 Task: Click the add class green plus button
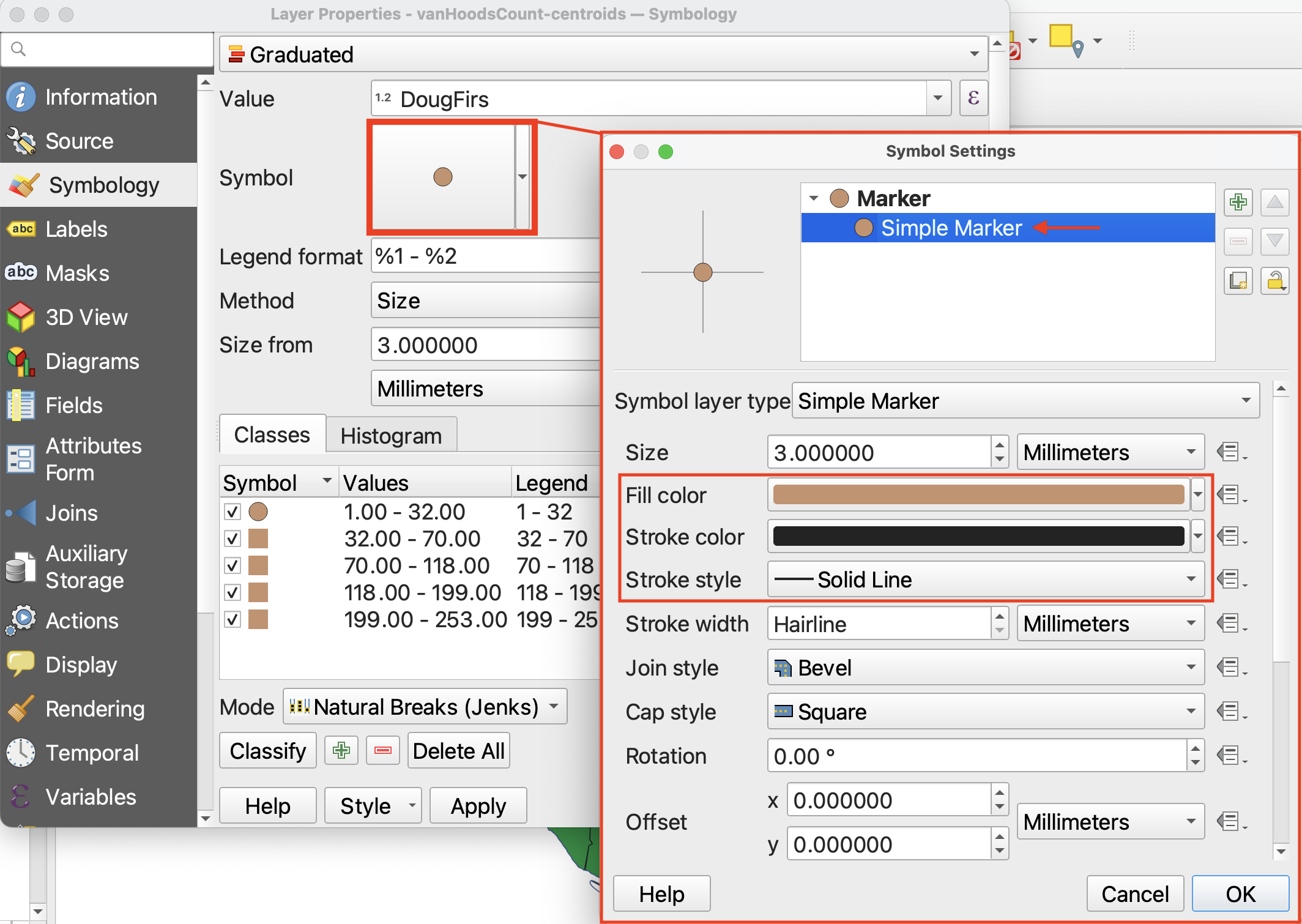click(x=341, y=750)
